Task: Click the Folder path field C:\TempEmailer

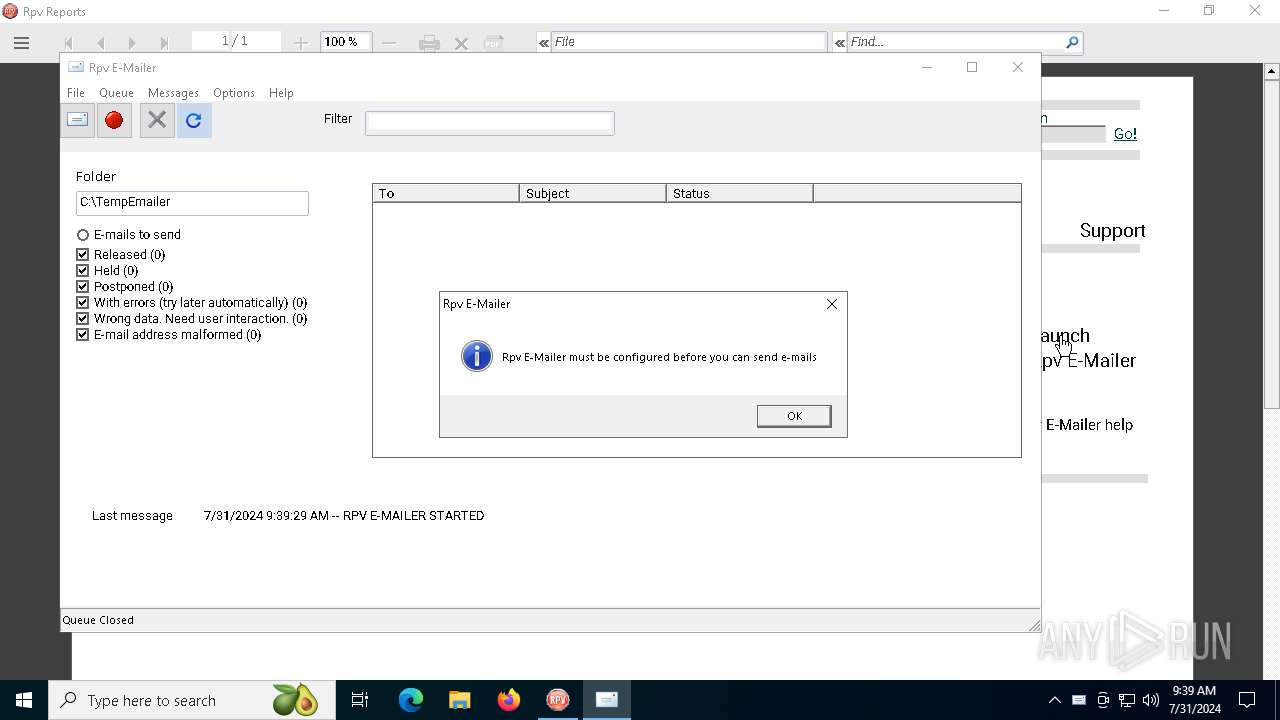Action: coord(192,203)
